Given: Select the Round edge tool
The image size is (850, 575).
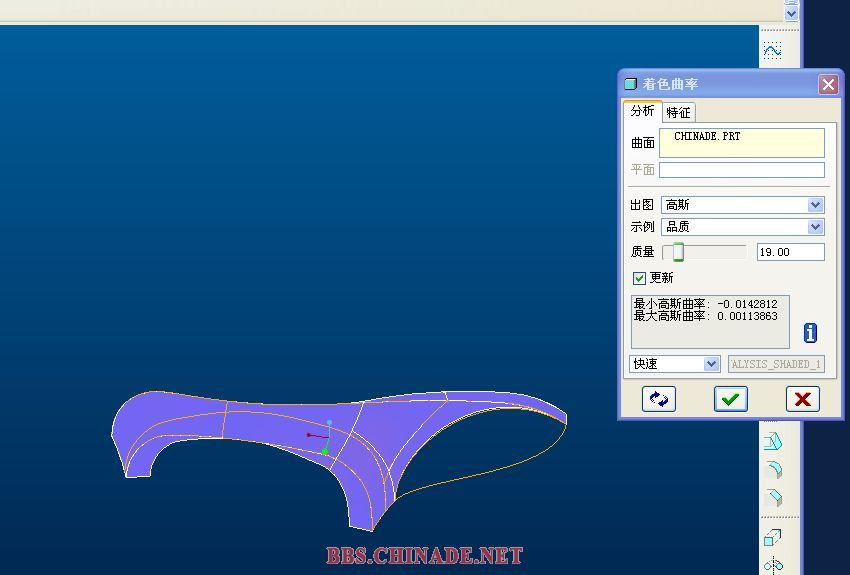Looking at the screenshot, I should 772,469.
